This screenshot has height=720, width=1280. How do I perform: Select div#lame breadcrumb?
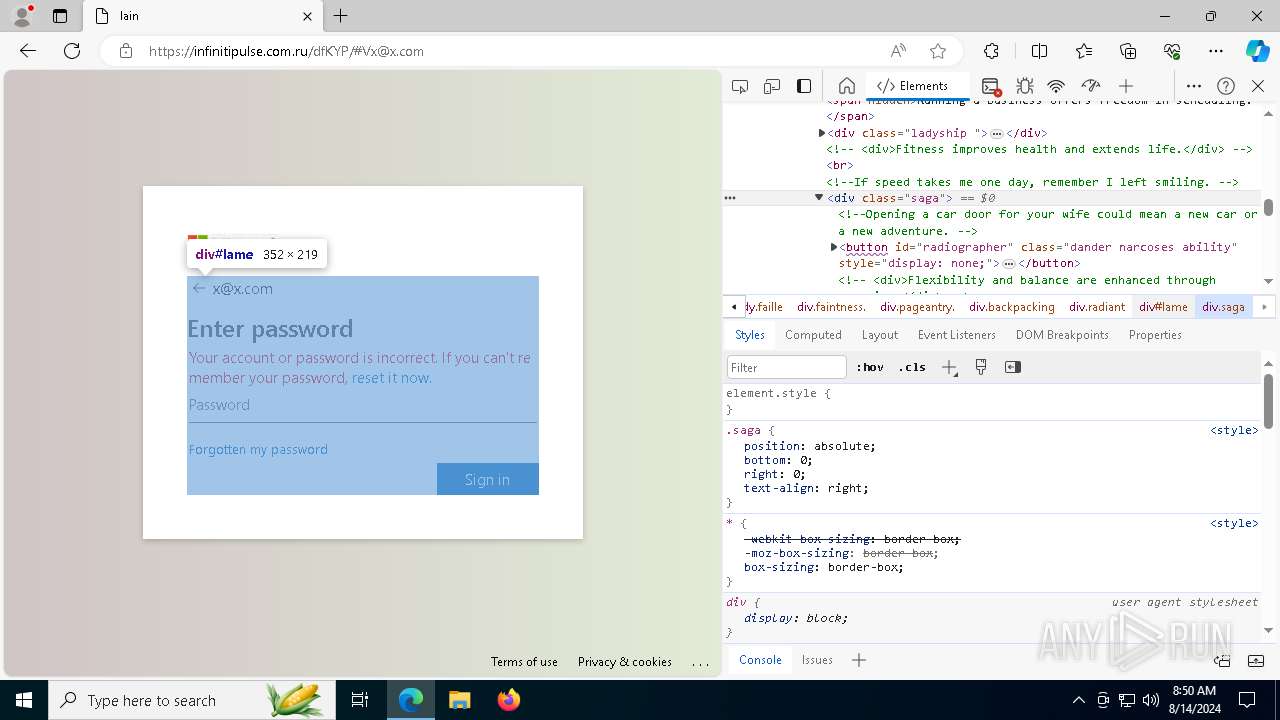(x=1163, y=307)
